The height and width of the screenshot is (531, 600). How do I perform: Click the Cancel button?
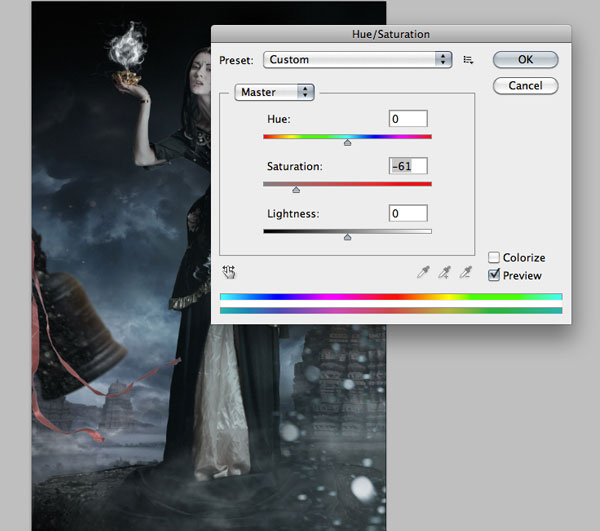[525, 86]
